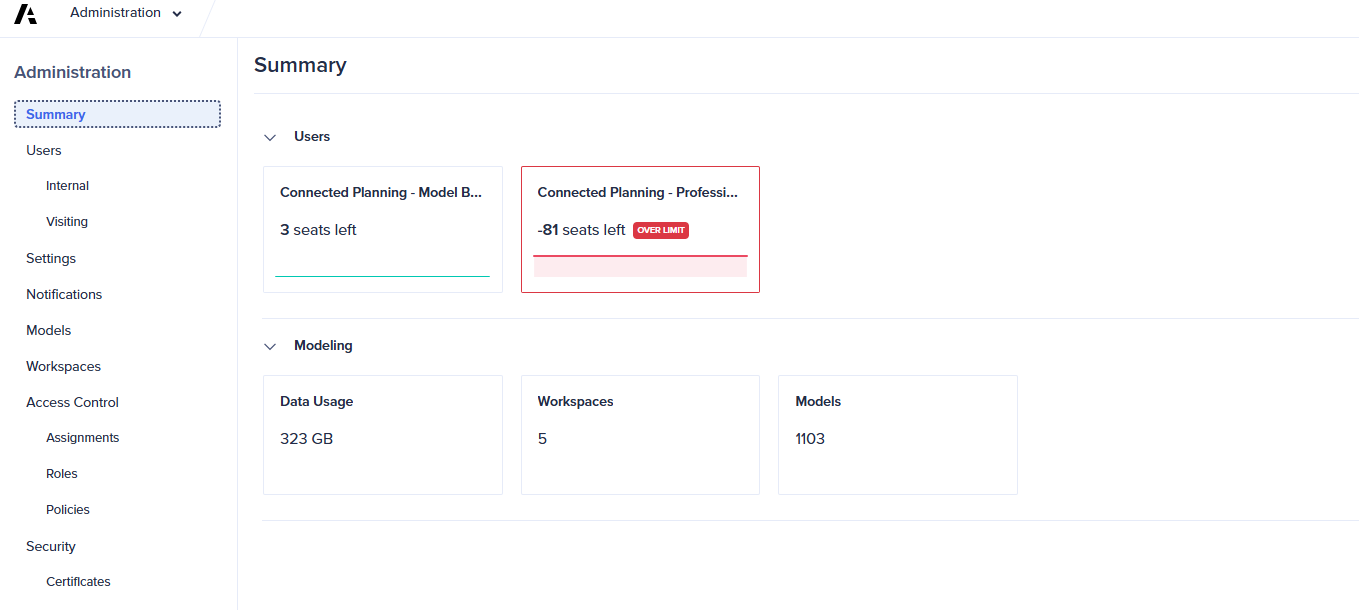This screenshot has width=1359, height=610.
Task: Collapse the Modeling section chevron
Action: pyautogui.click(x=270, y=346)
